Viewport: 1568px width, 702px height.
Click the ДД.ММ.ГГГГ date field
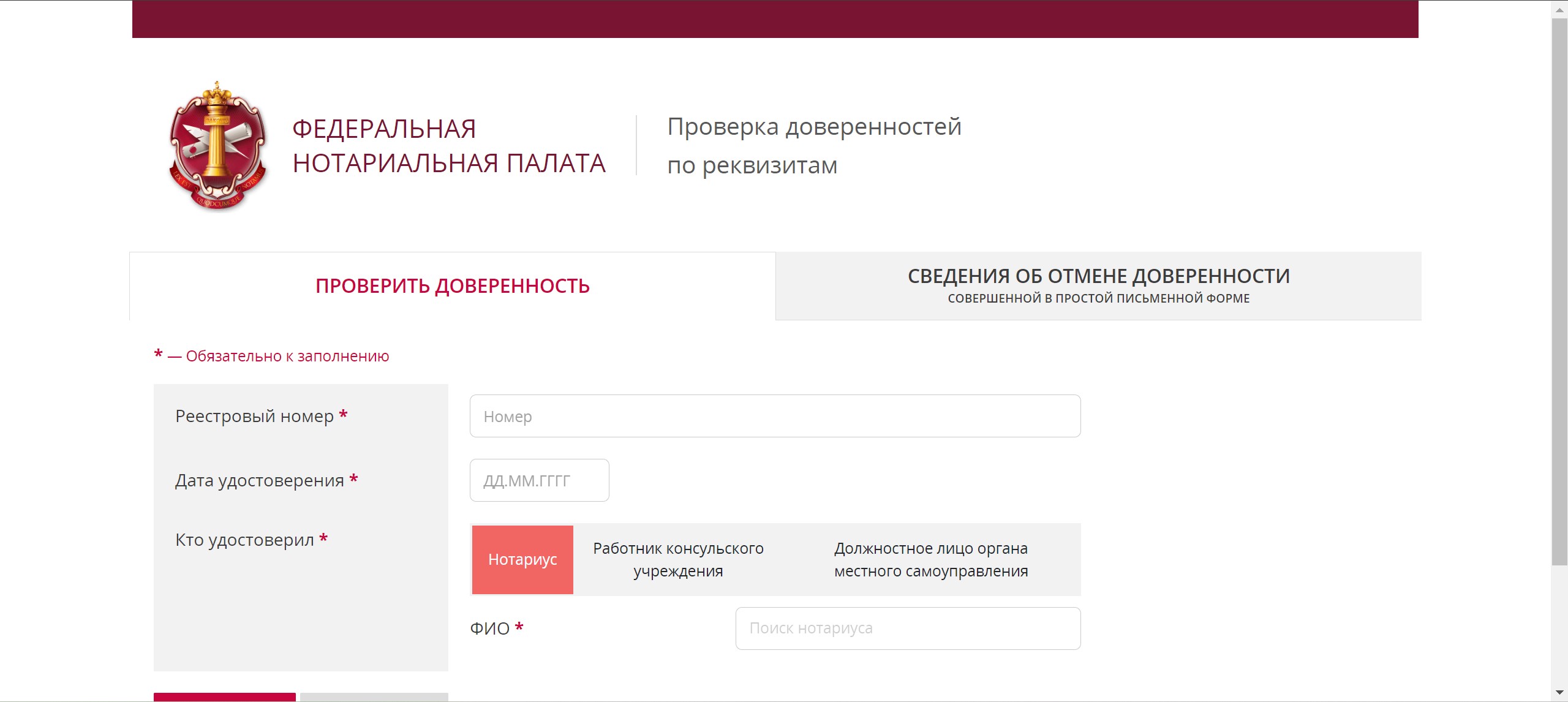click(539, 480)
